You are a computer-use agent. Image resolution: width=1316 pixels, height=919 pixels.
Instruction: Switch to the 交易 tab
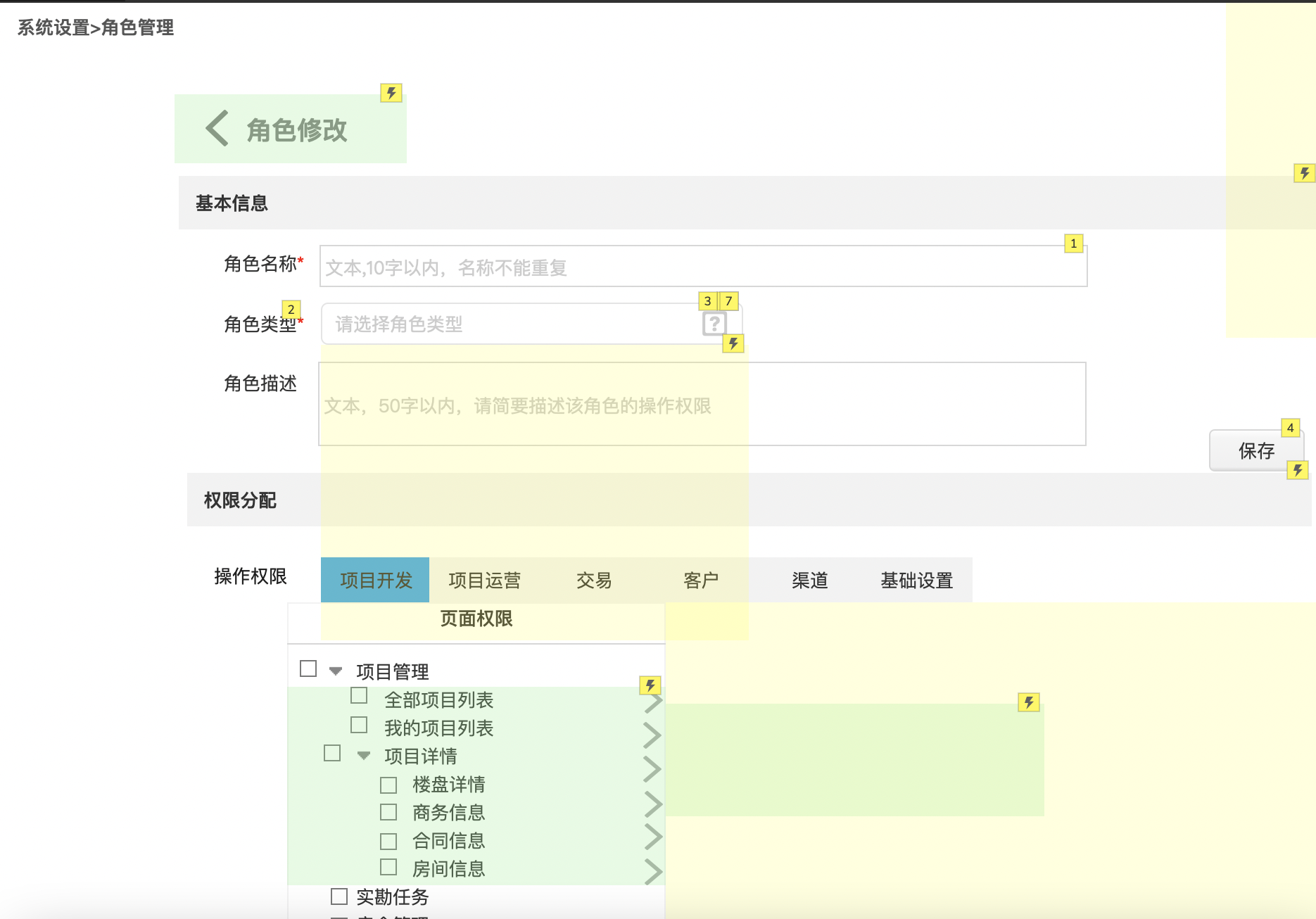click(x=593, y=580)
